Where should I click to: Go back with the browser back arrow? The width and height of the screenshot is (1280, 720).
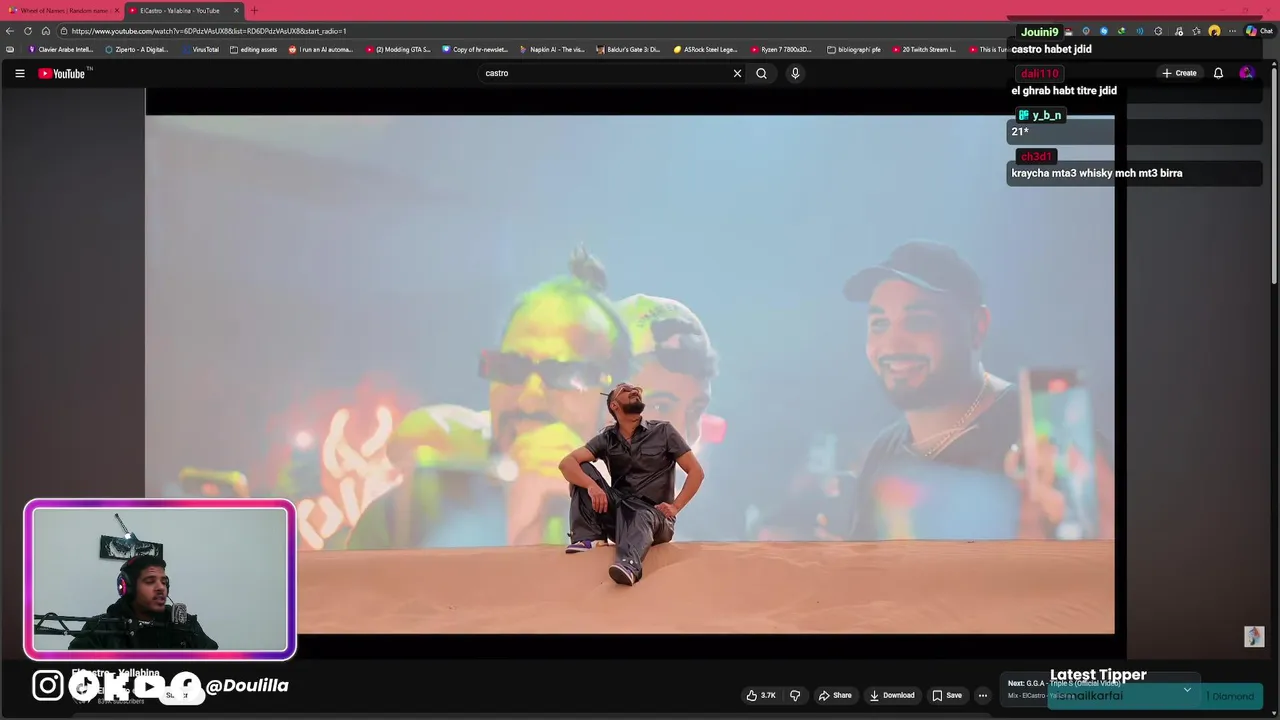[x=10, y=31]
